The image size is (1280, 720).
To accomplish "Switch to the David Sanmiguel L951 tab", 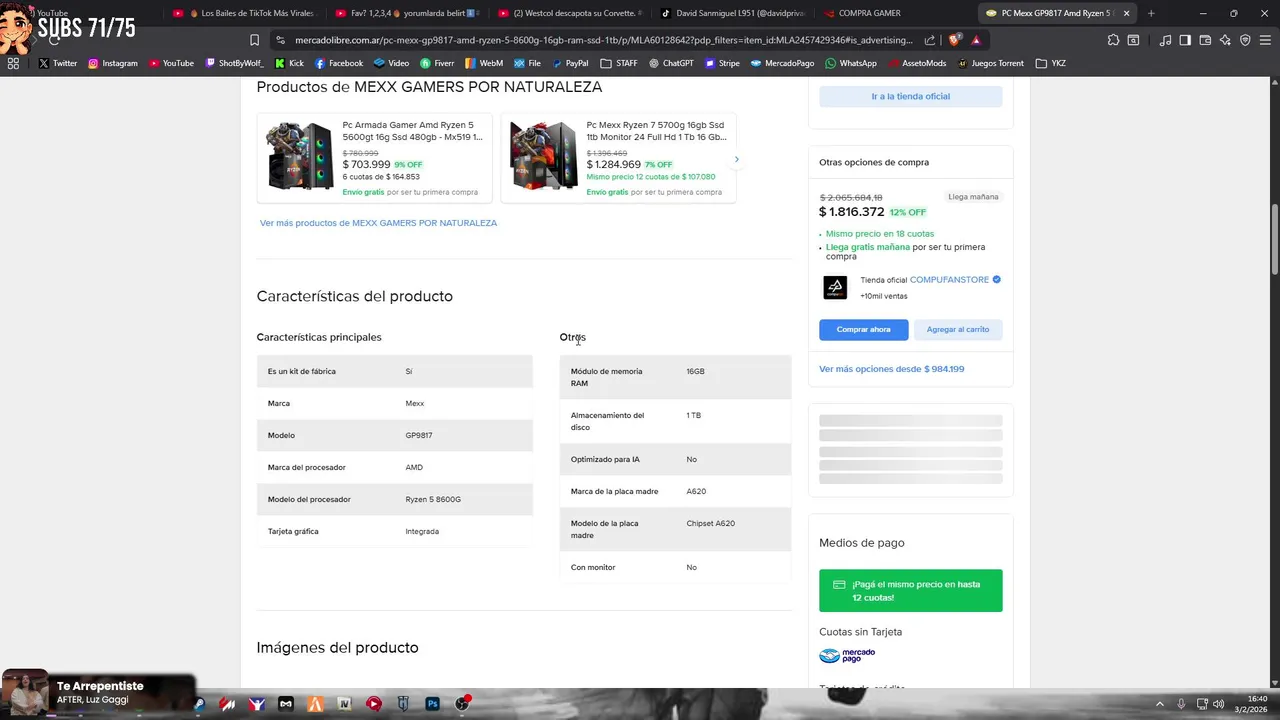I will pyautogui.click(x=732, y=13).
